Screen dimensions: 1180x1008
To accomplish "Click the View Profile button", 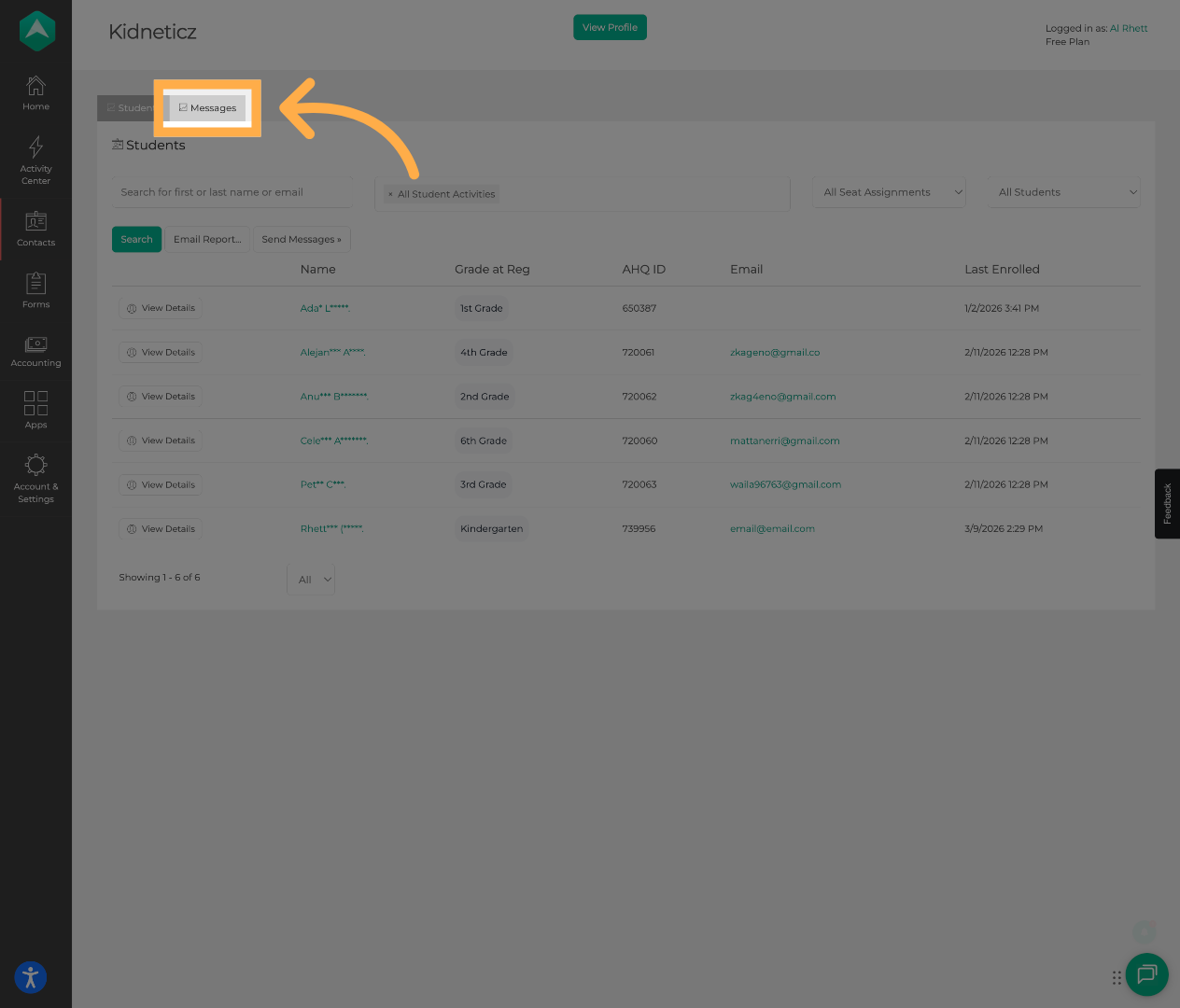I will (x=610, y=28).
